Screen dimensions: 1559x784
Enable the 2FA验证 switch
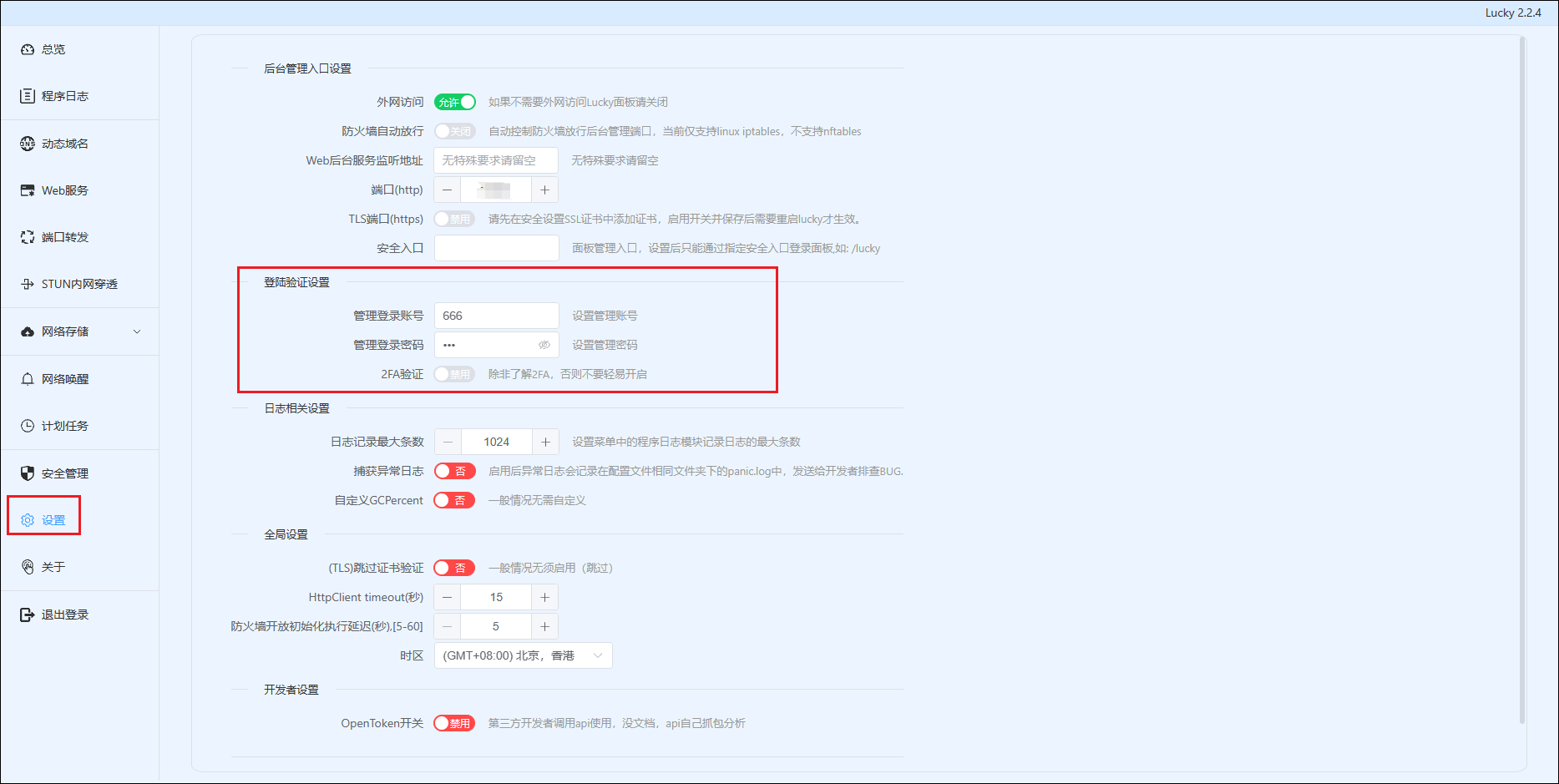pos(455,374)
